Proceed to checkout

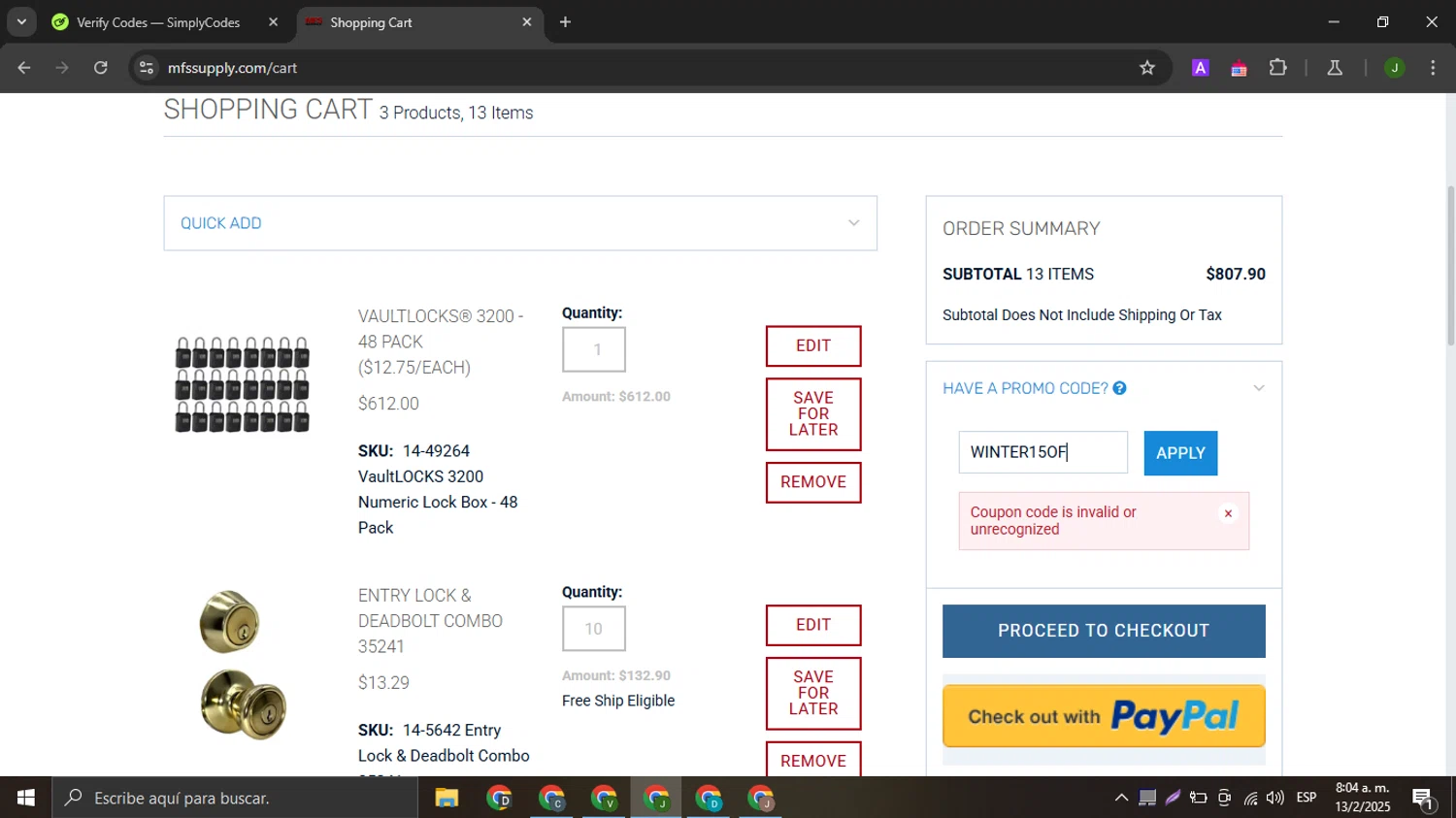point(1104,631)
